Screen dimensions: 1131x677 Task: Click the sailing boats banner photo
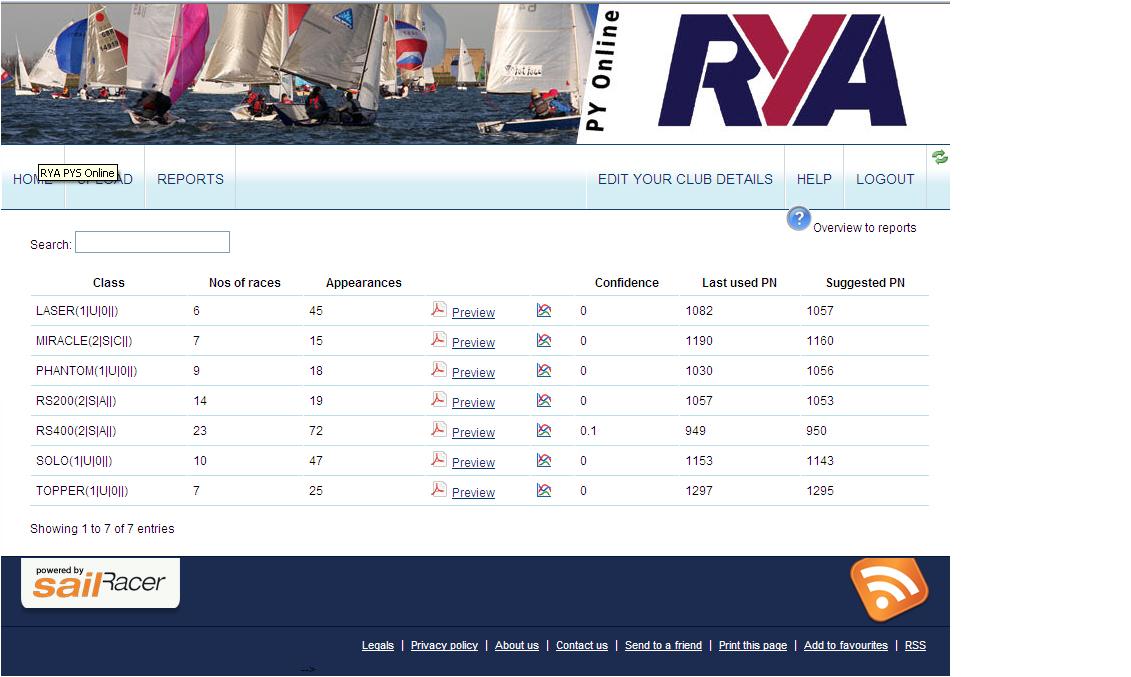click(299, 74)
